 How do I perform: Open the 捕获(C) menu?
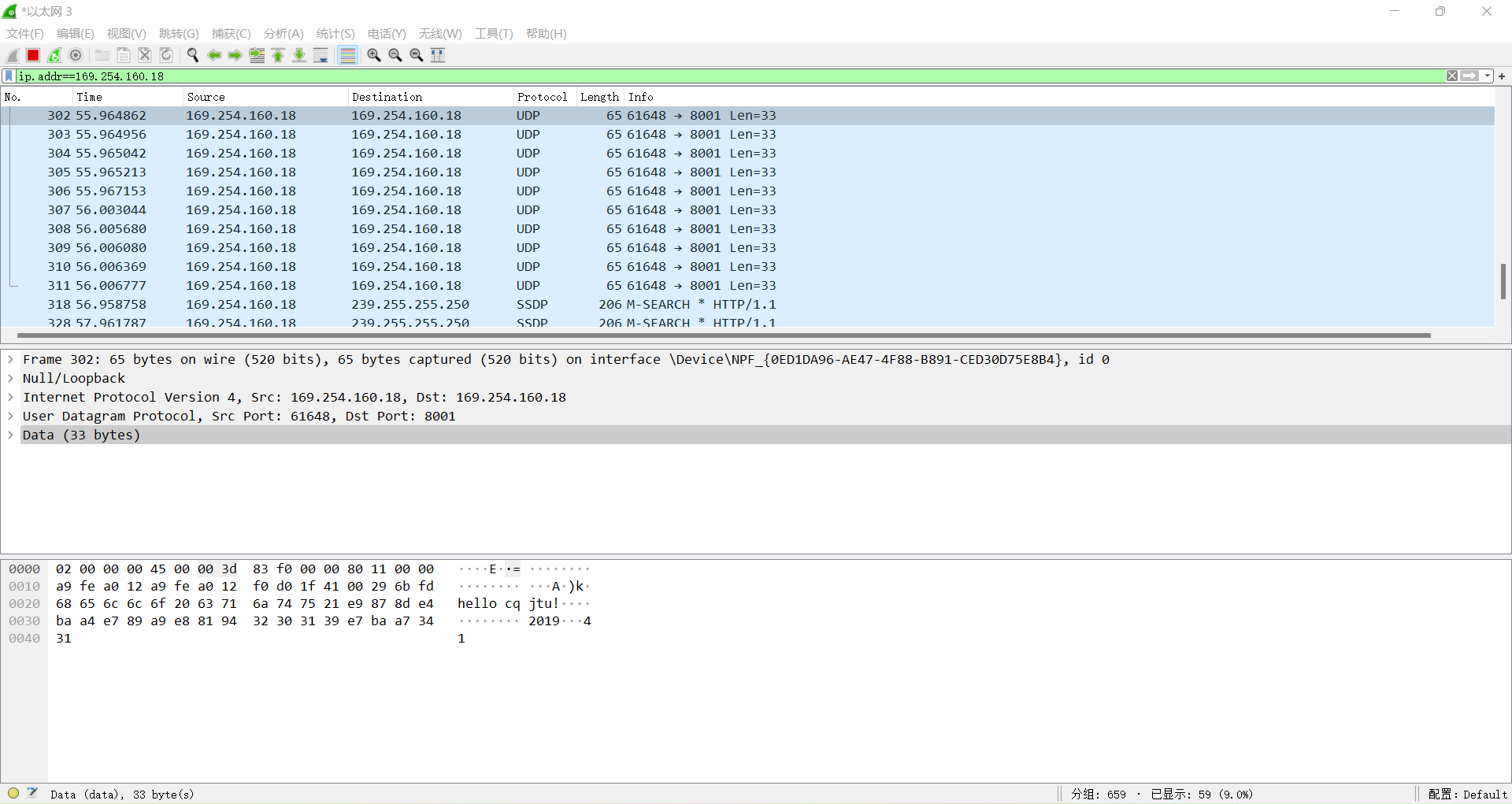pyautogui.click(x=232, y=34)
